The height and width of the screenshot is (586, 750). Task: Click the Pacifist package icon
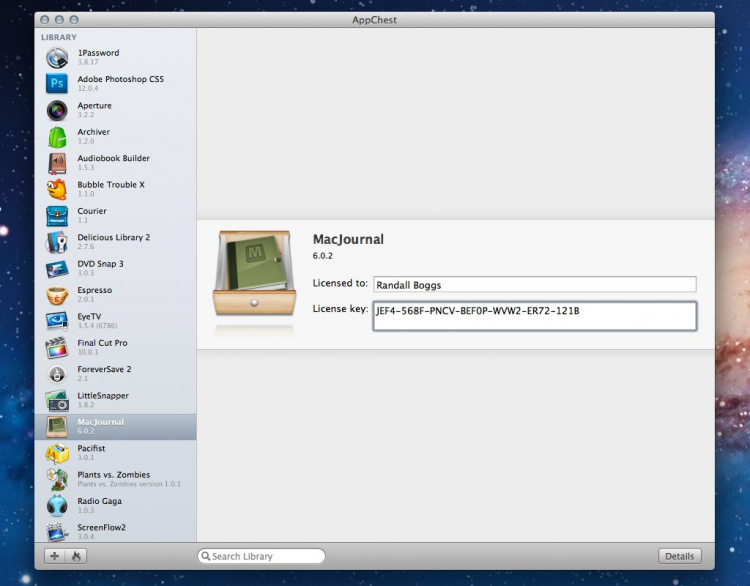(x=57, y=453)
